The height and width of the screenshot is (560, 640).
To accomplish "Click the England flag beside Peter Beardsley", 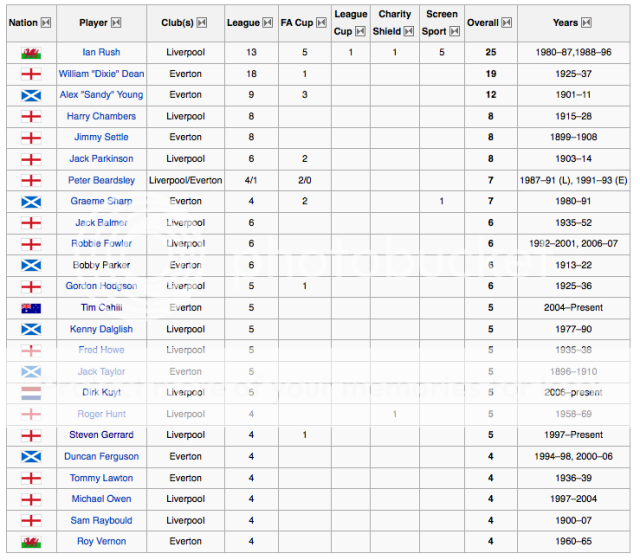I will pyautogui.click(x=31, y=180).
